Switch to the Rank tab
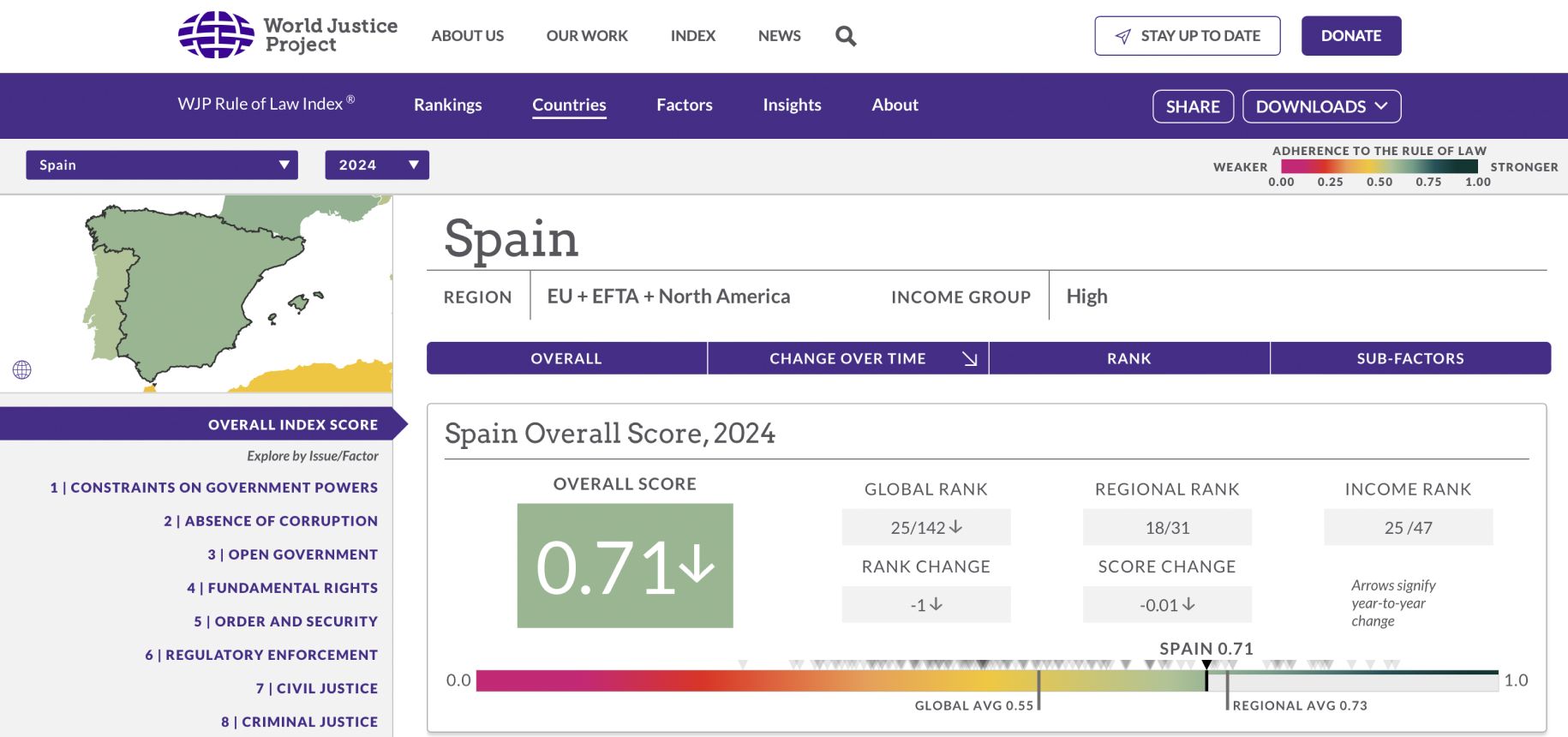Viewport: 1568px width, 737px height. pyautogui.click(x=1128, y=358)
